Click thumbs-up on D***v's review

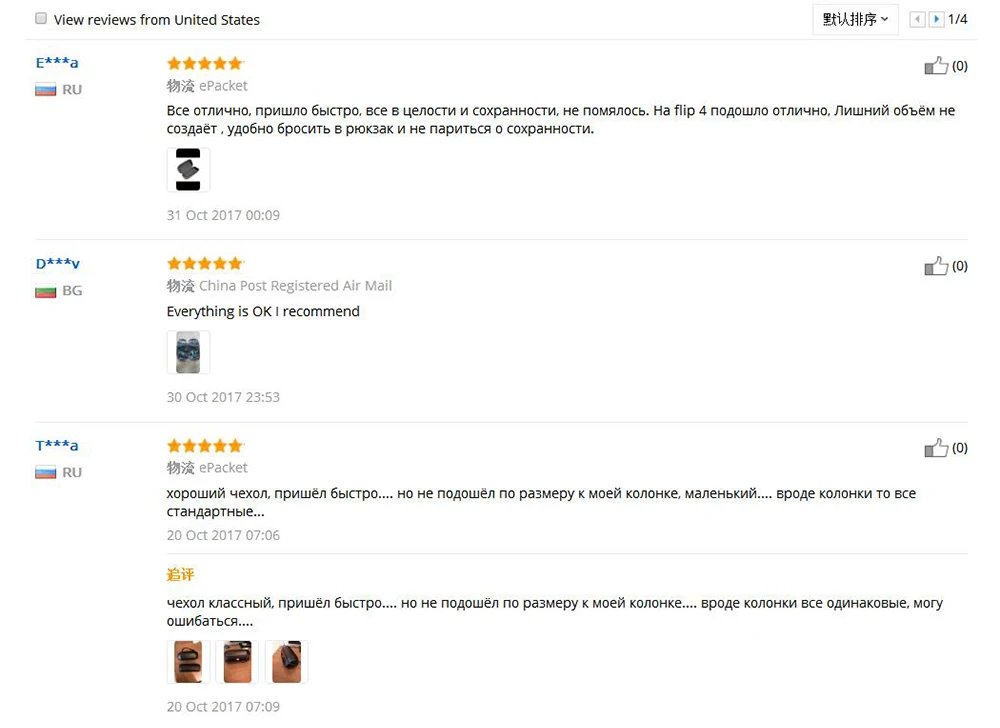click(x=936, y=266)
